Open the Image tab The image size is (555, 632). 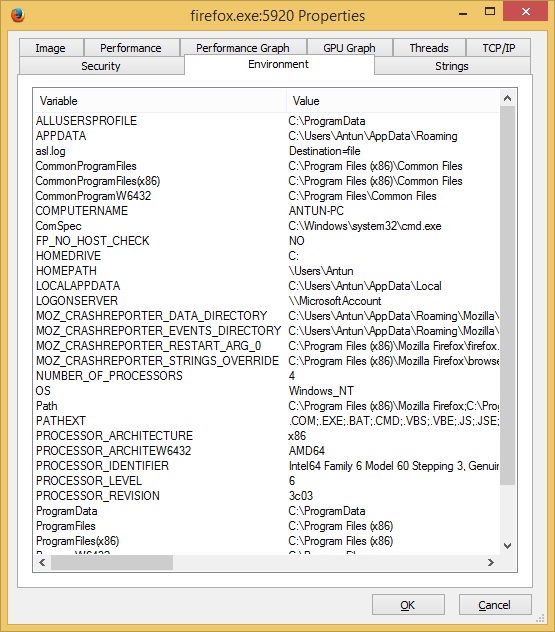pos(51,48)
